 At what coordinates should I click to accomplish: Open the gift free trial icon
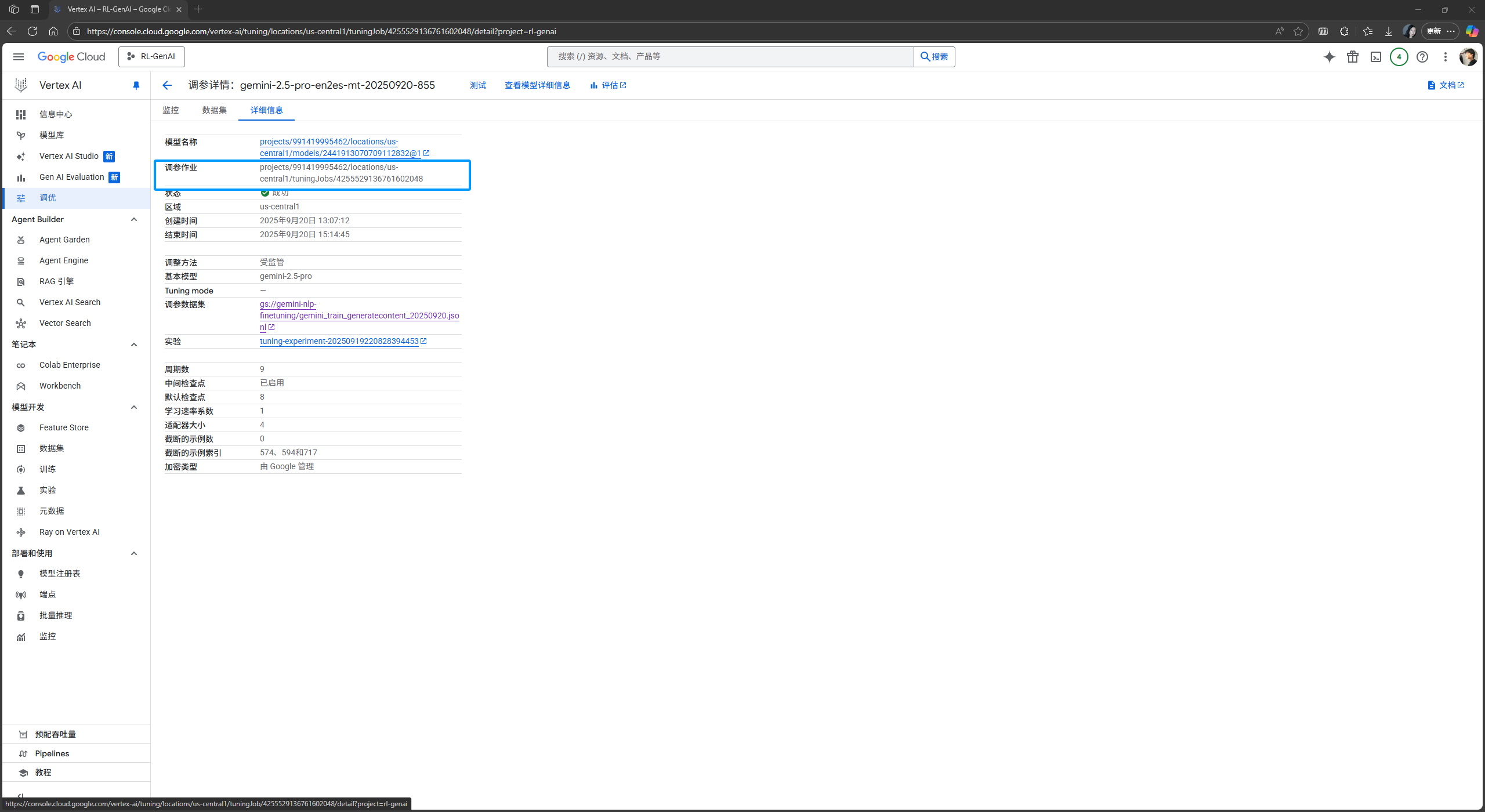click(1353, 57)
